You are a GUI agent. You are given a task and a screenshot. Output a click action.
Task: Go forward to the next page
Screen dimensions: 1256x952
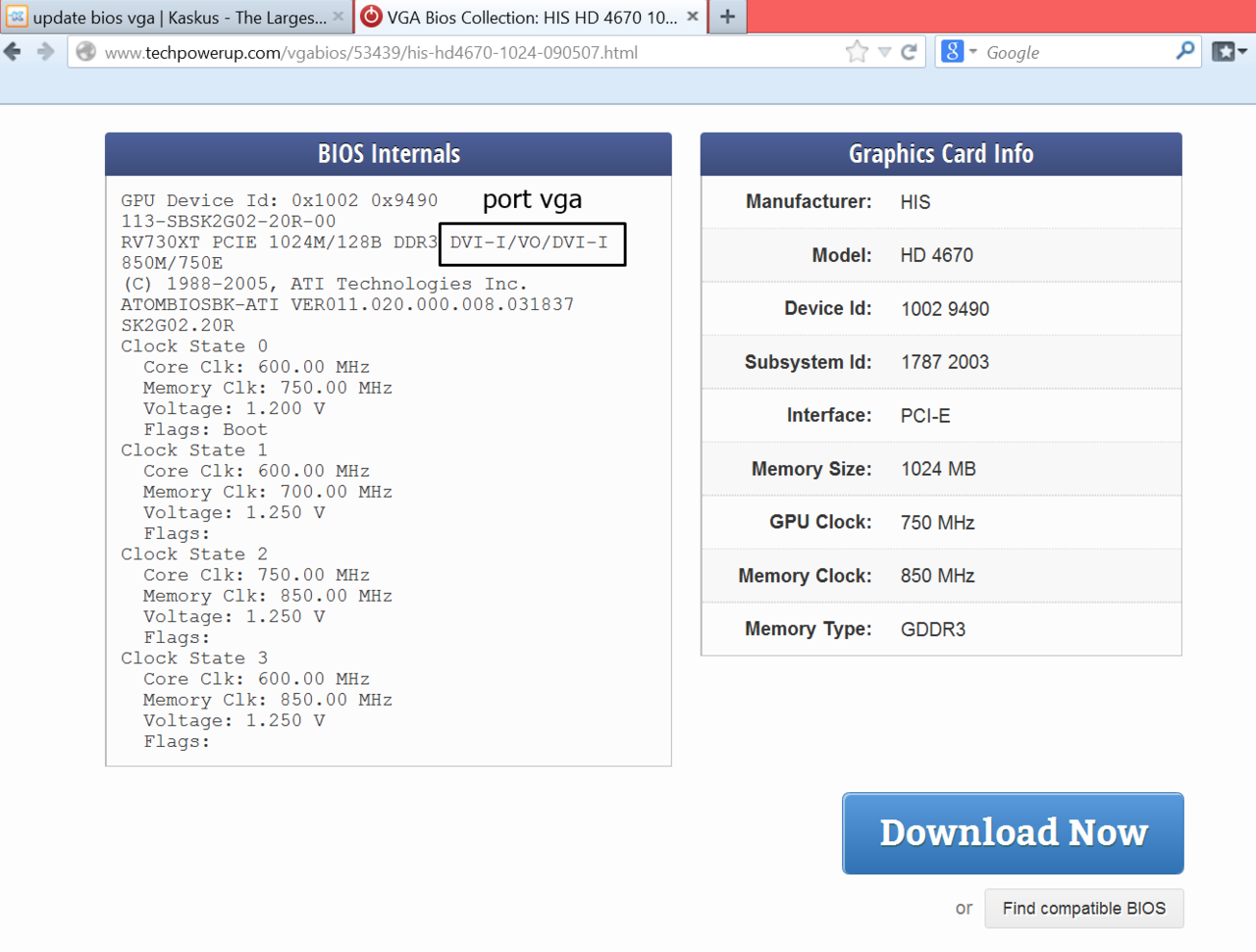point(45,52)
